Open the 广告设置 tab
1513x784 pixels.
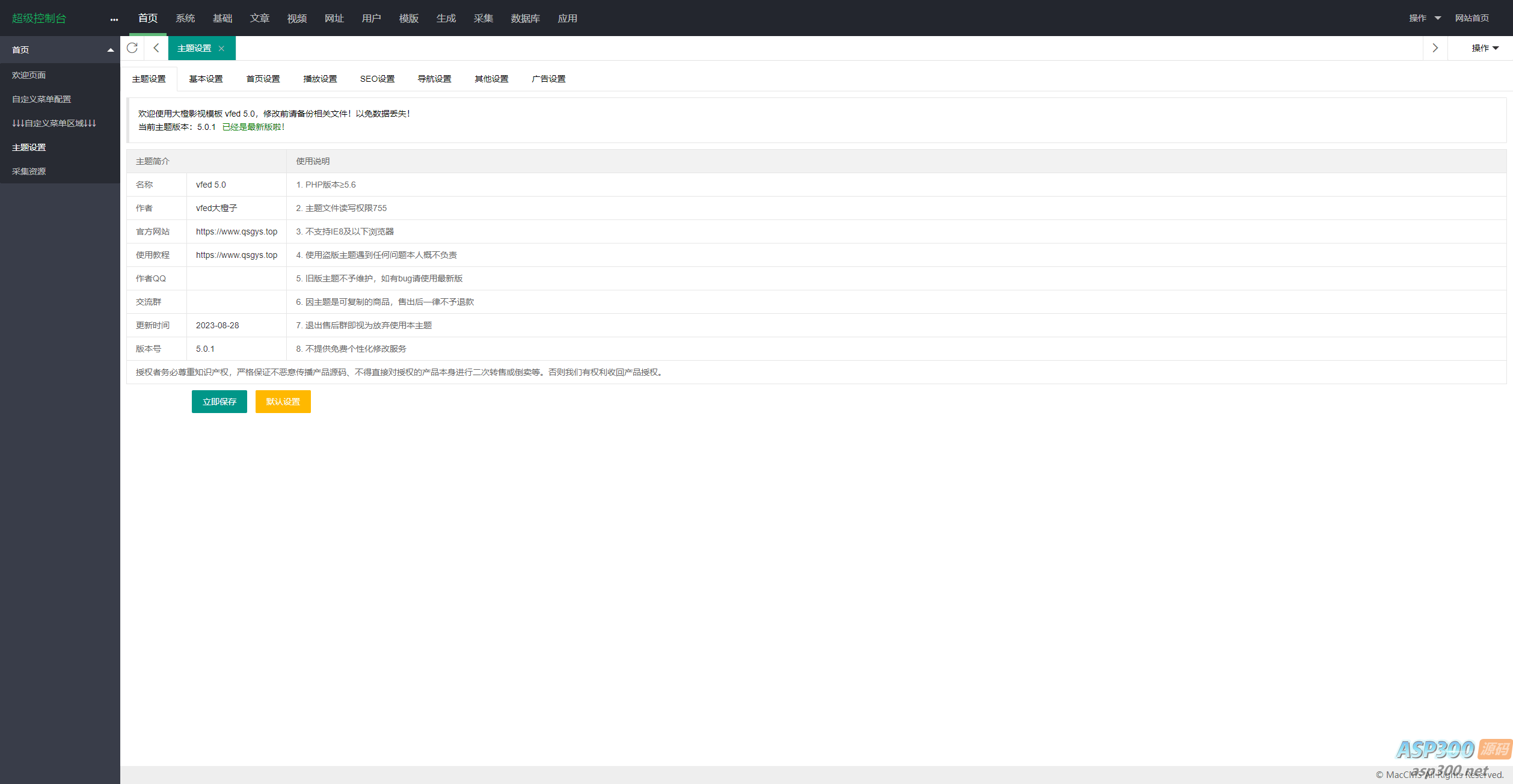[x=548, y=79]
